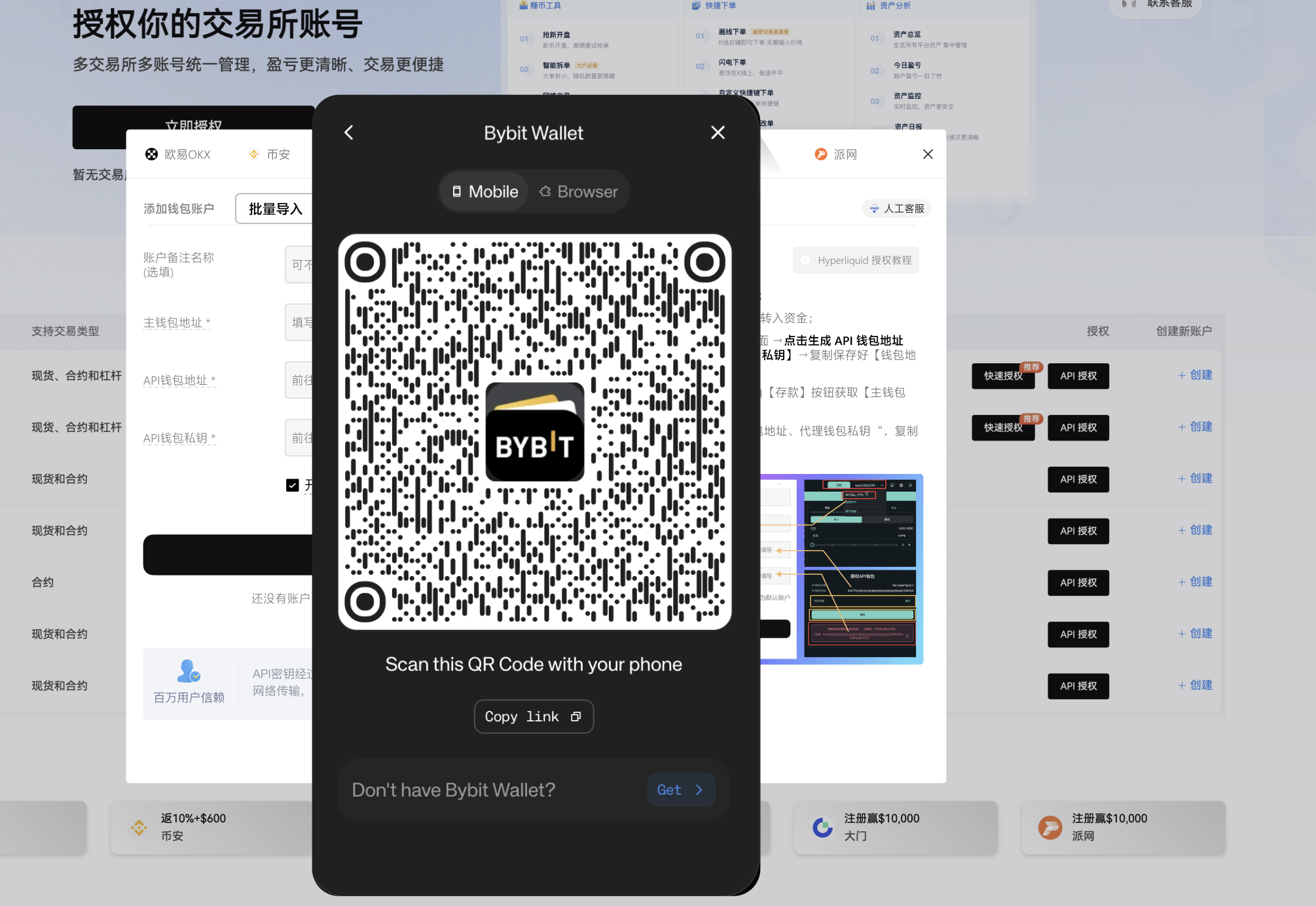The width and height of the screenshot is (1316, 906).
Task: Select the 批量导入 tab
Action: (275, 209)
